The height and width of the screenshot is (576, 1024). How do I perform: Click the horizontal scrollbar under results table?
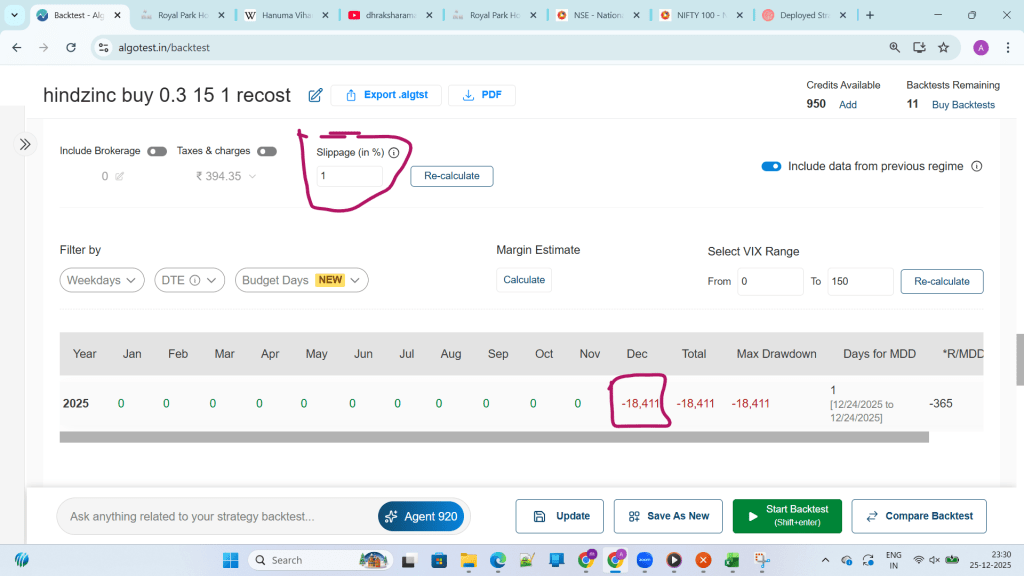[494, 437]
